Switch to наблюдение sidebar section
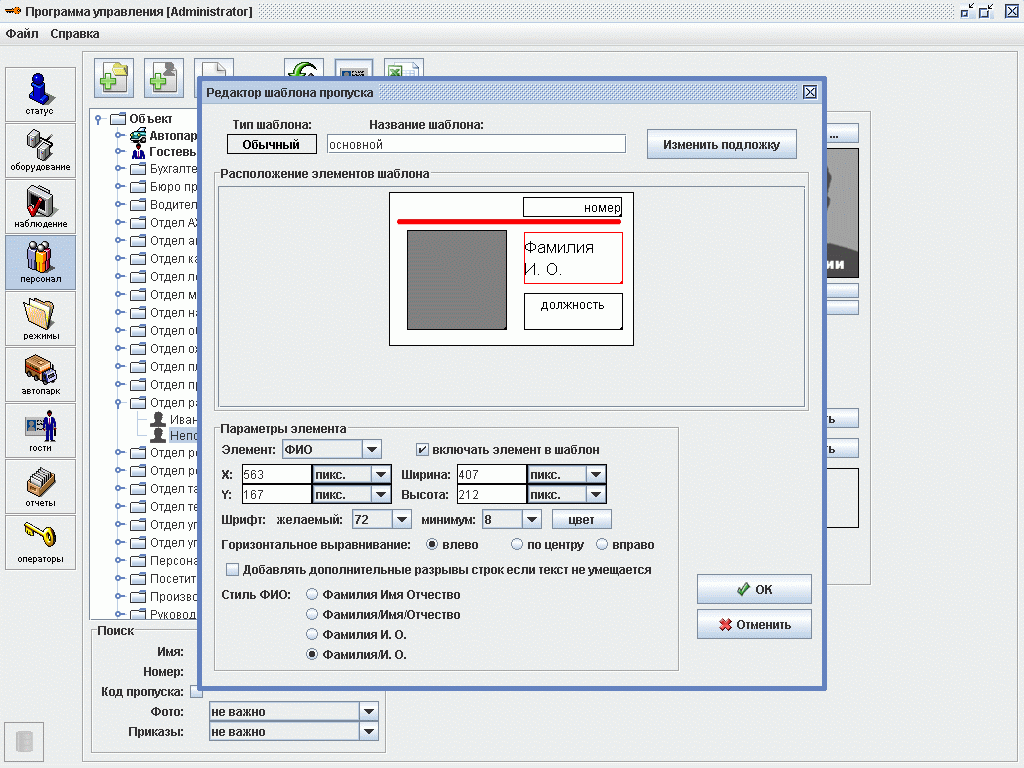The width and height of the screenshot is (1024, 768). coord(40,206)
